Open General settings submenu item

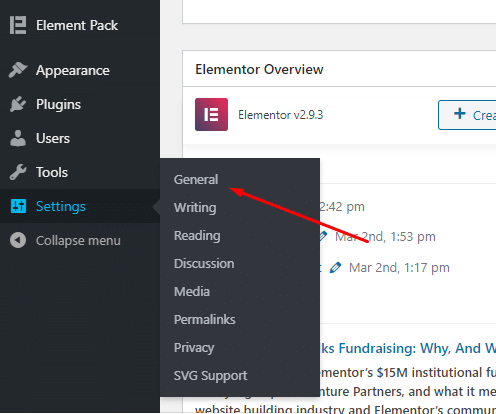(x=196, y=180)
